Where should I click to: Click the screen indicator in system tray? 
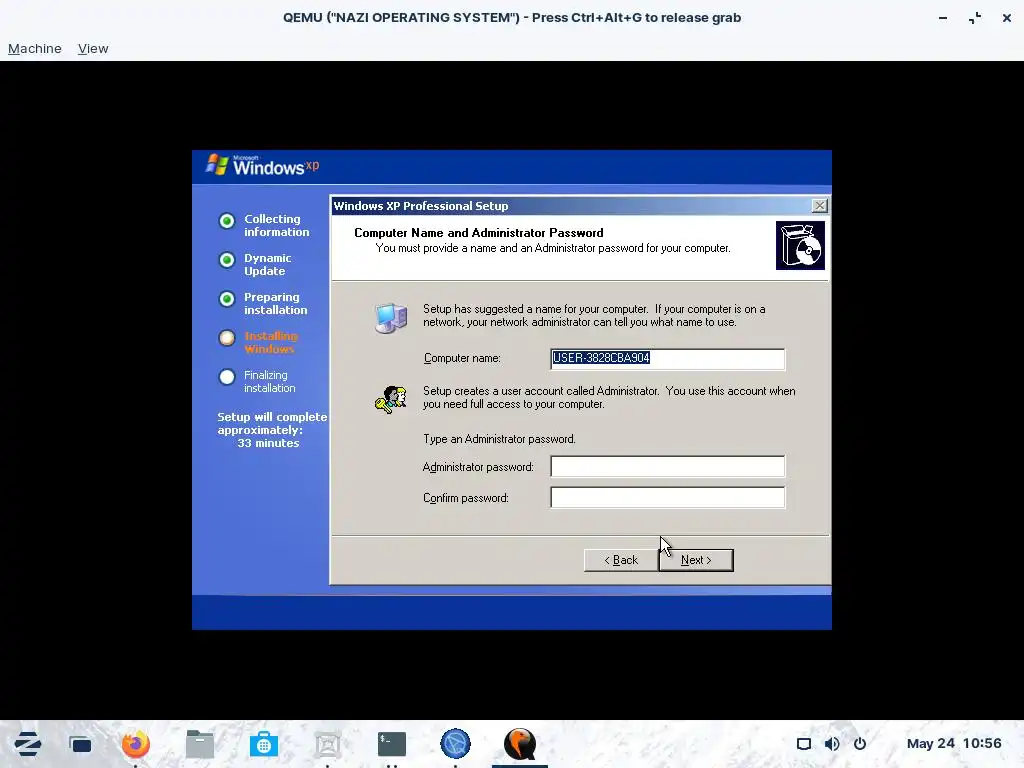pyautogui.click(x=804, y=744)
